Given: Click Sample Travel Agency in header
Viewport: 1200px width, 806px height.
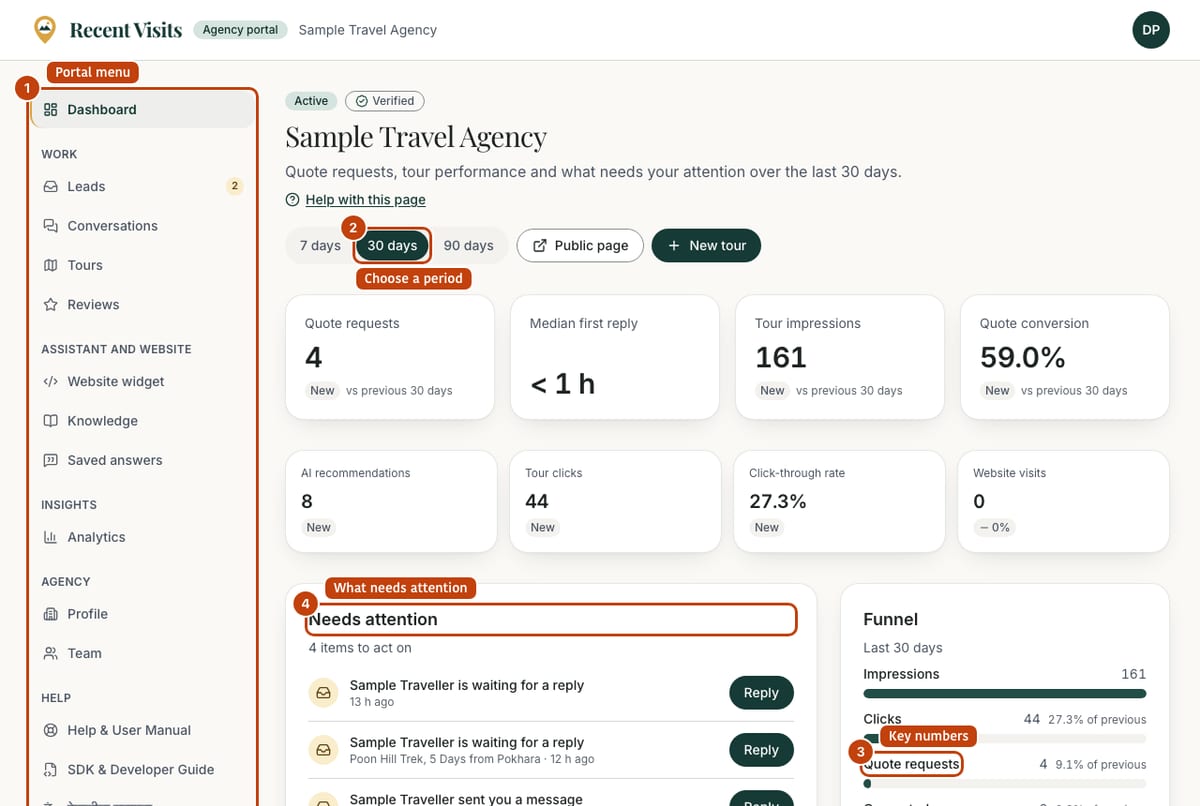Looking at the screenshot, I should 368,30.
